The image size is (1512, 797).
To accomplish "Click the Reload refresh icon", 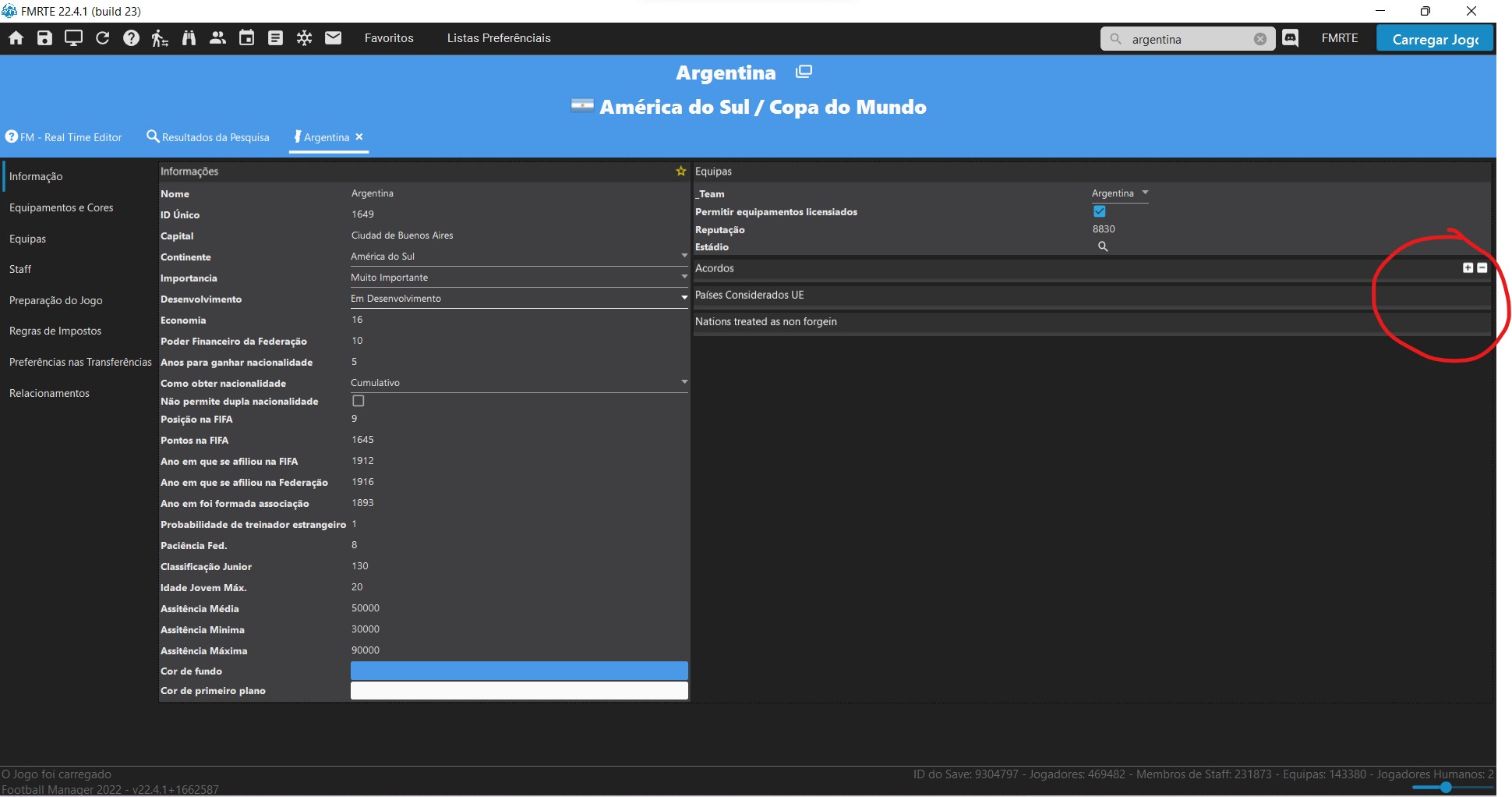I will coord(102,38).
